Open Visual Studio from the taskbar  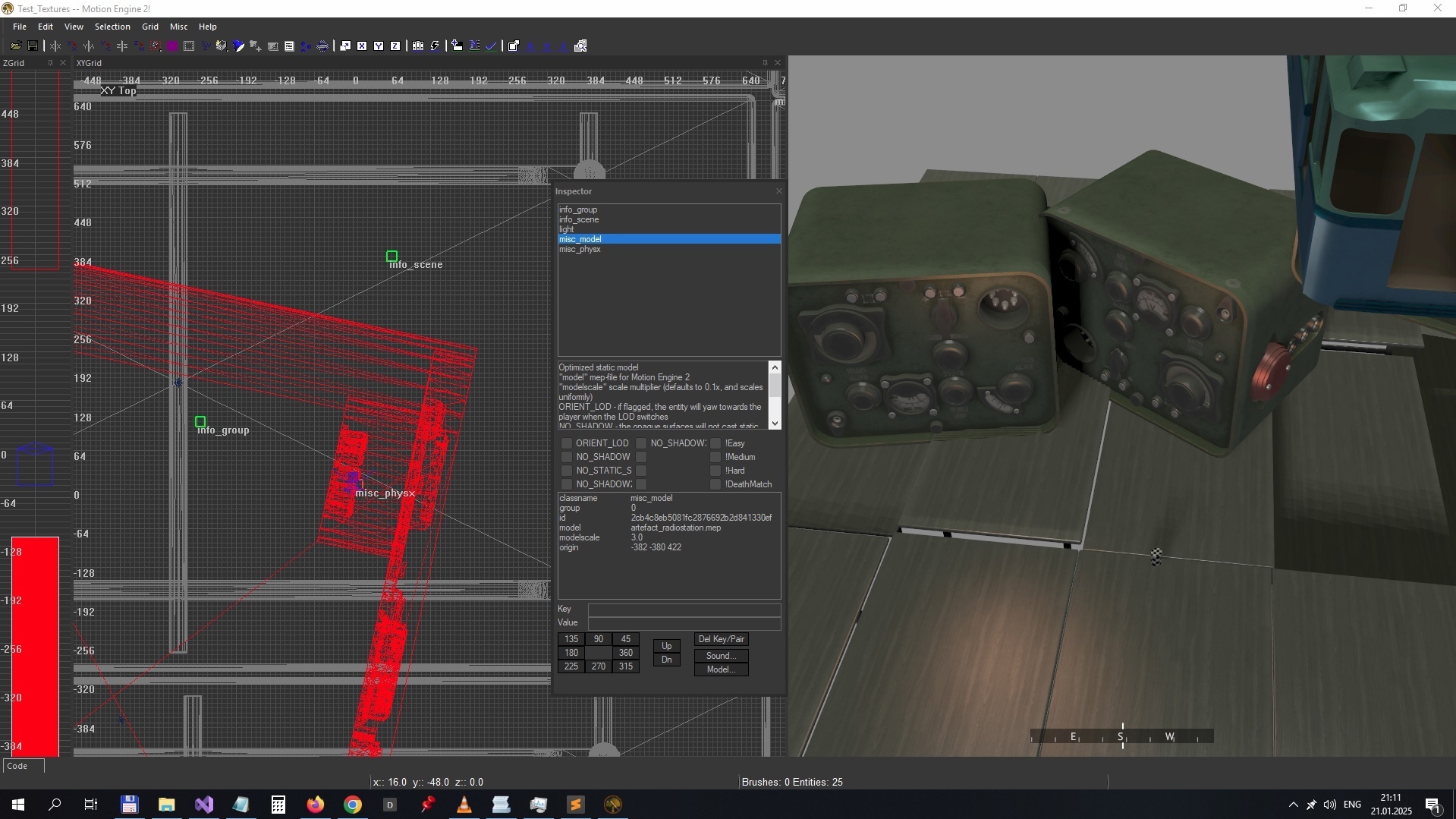click(x=204, y=805)
